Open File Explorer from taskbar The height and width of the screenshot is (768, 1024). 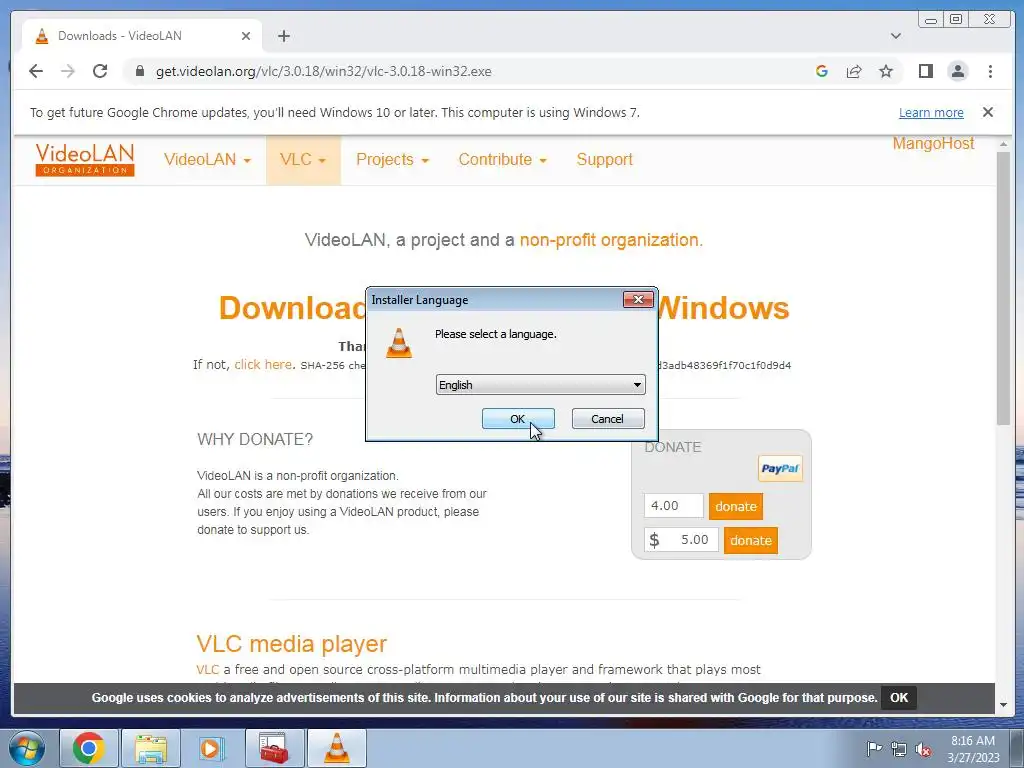[151, 748]
